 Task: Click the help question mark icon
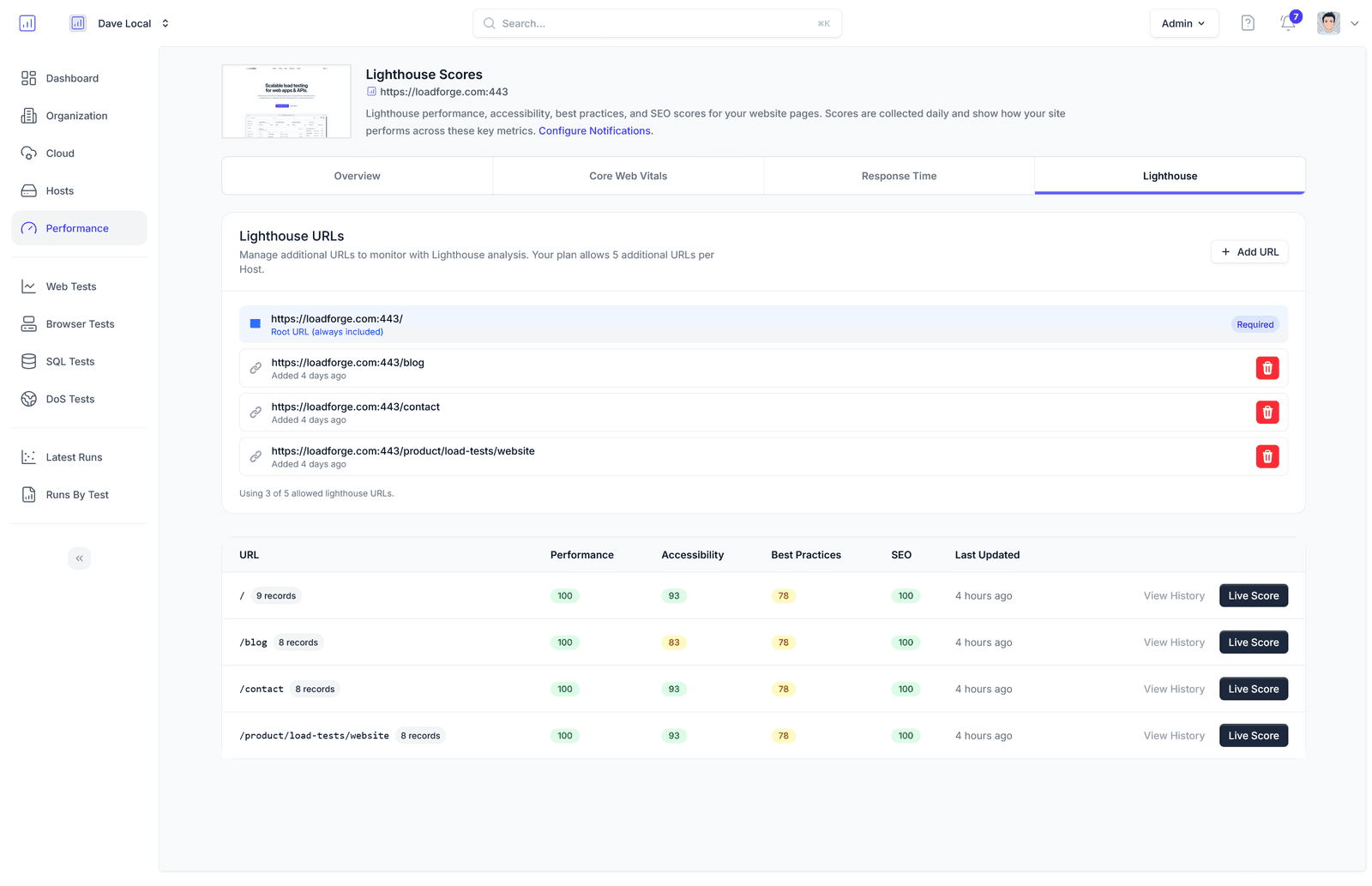tap(1248, 23)
